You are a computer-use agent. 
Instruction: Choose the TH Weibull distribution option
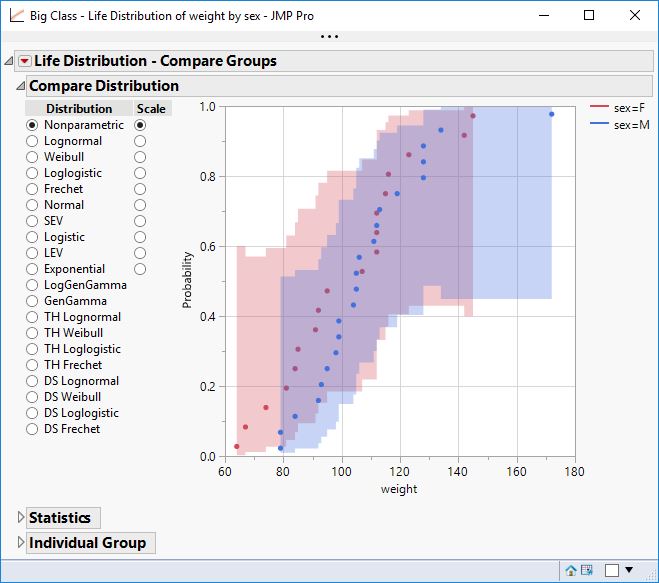[32, 333]
